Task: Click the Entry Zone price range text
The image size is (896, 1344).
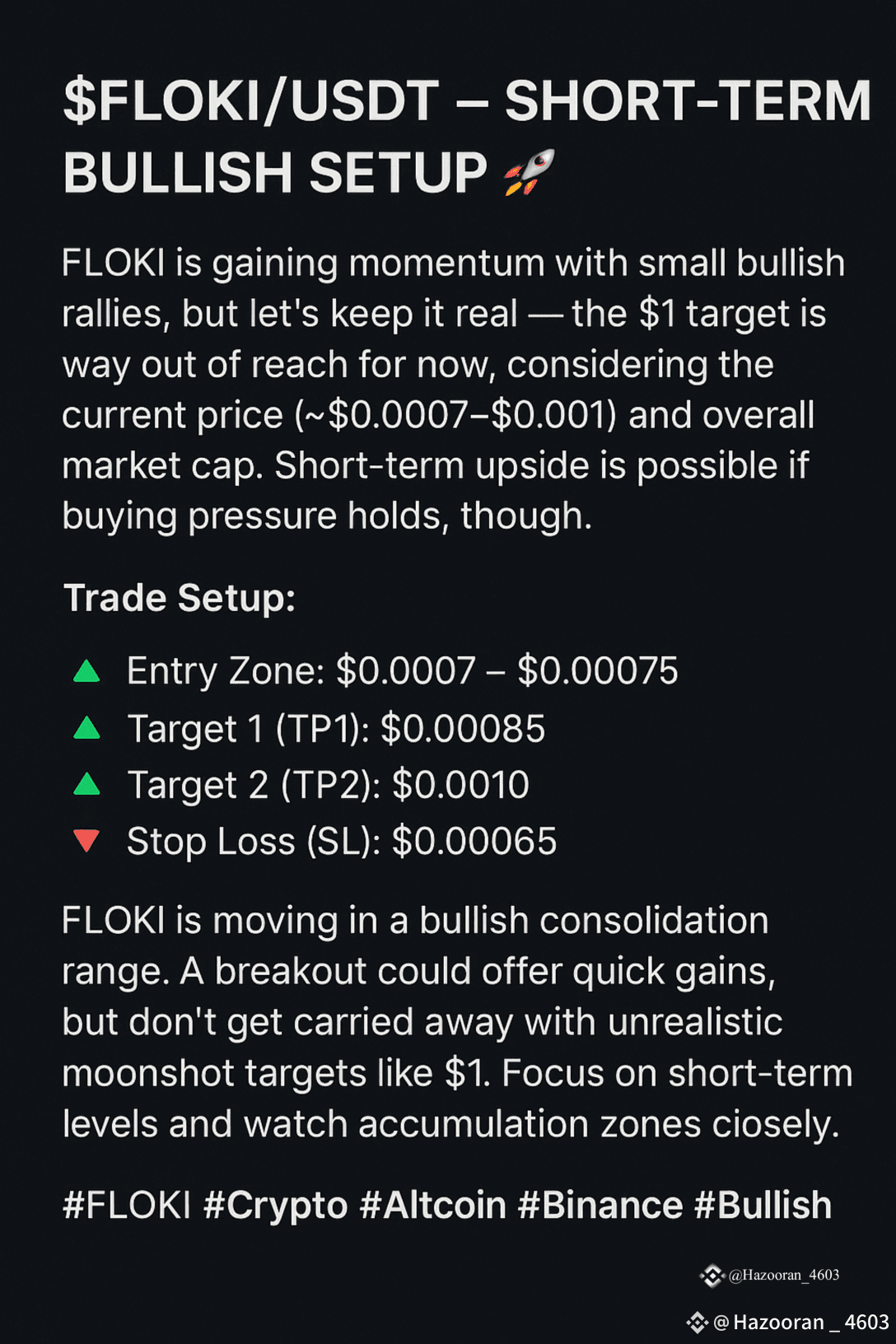Action: point(507,671)
